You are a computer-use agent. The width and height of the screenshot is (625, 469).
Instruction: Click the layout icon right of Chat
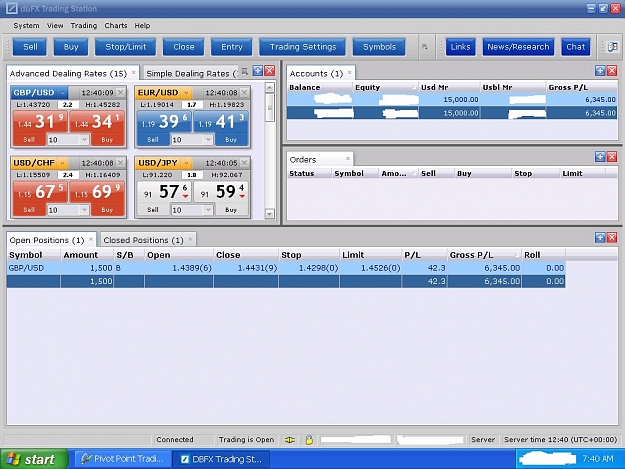[612, 47]
